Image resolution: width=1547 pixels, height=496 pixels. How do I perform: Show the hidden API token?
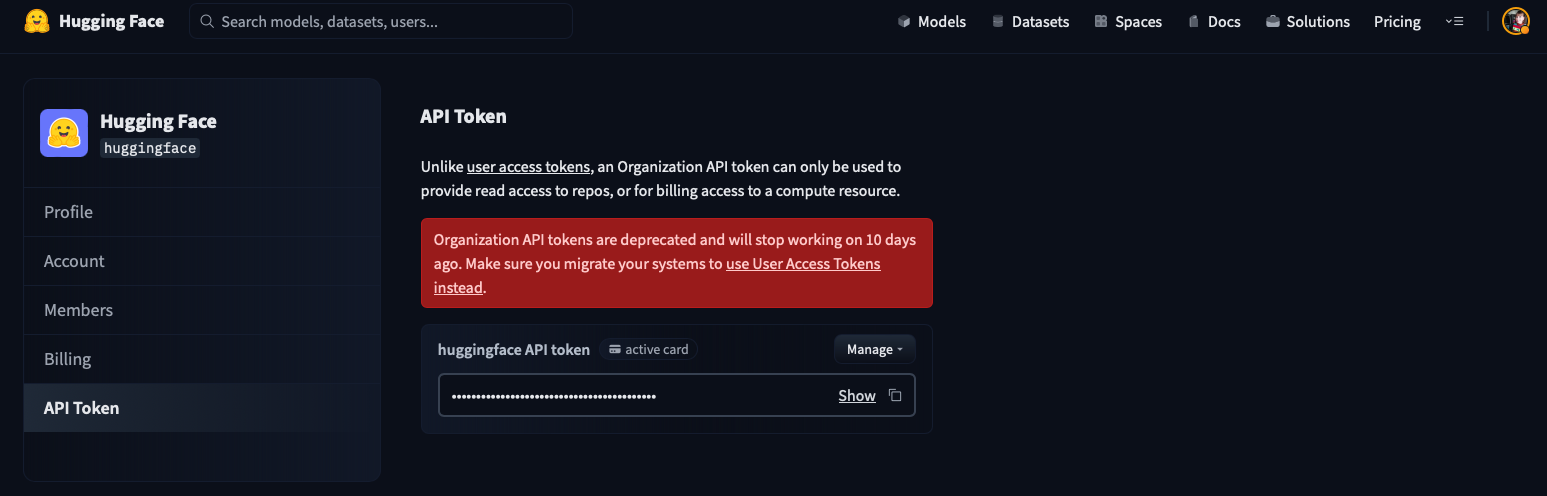click(x=857, y=396)
